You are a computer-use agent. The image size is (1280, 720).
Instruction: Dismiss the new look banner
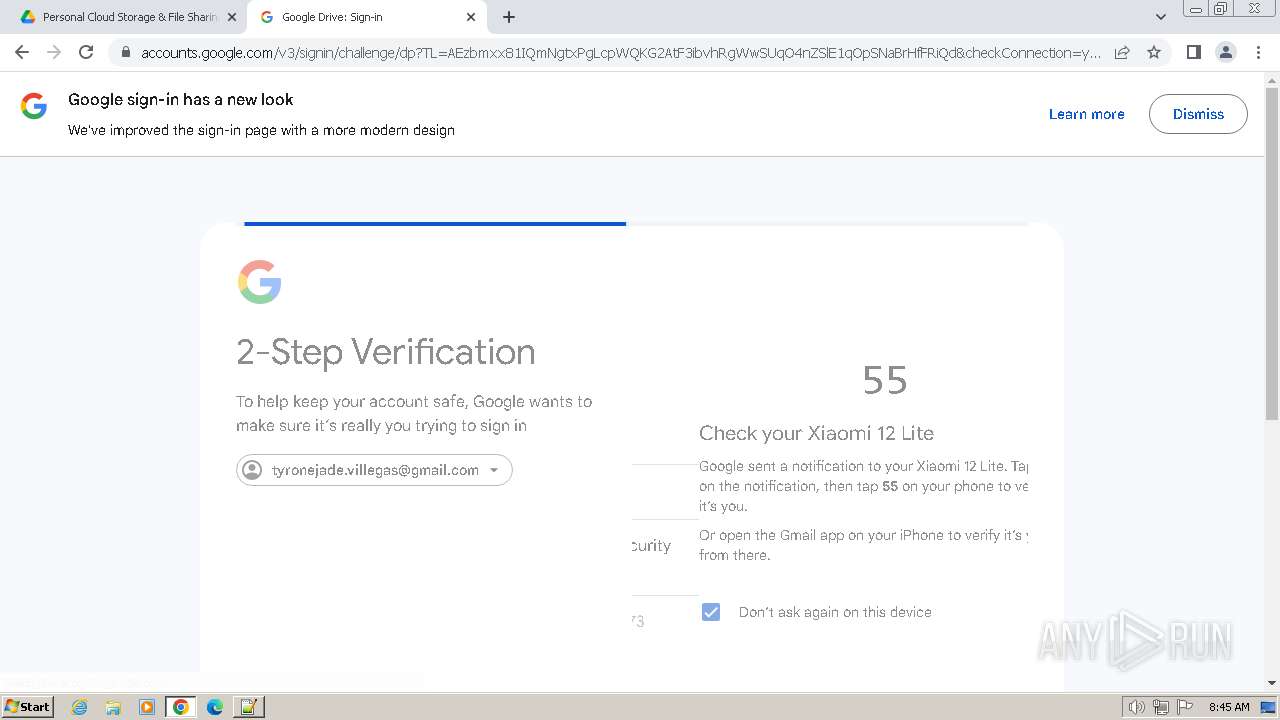(1198, 114)
